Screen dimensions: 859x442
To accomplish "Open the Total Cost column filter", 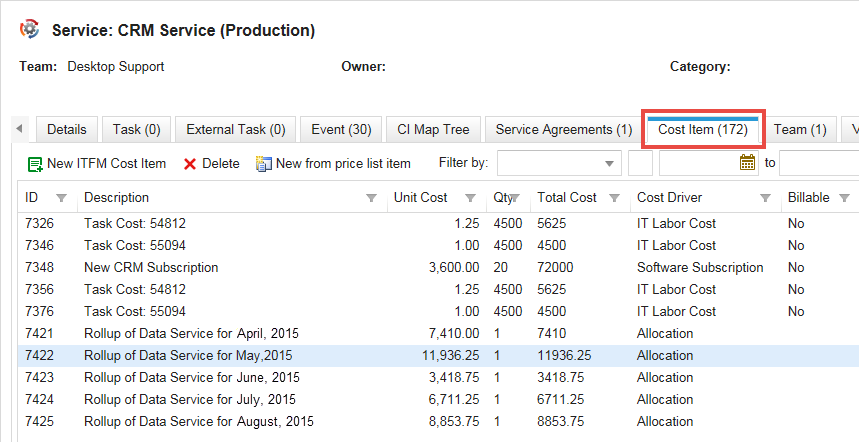I will [x=613, y=198].
